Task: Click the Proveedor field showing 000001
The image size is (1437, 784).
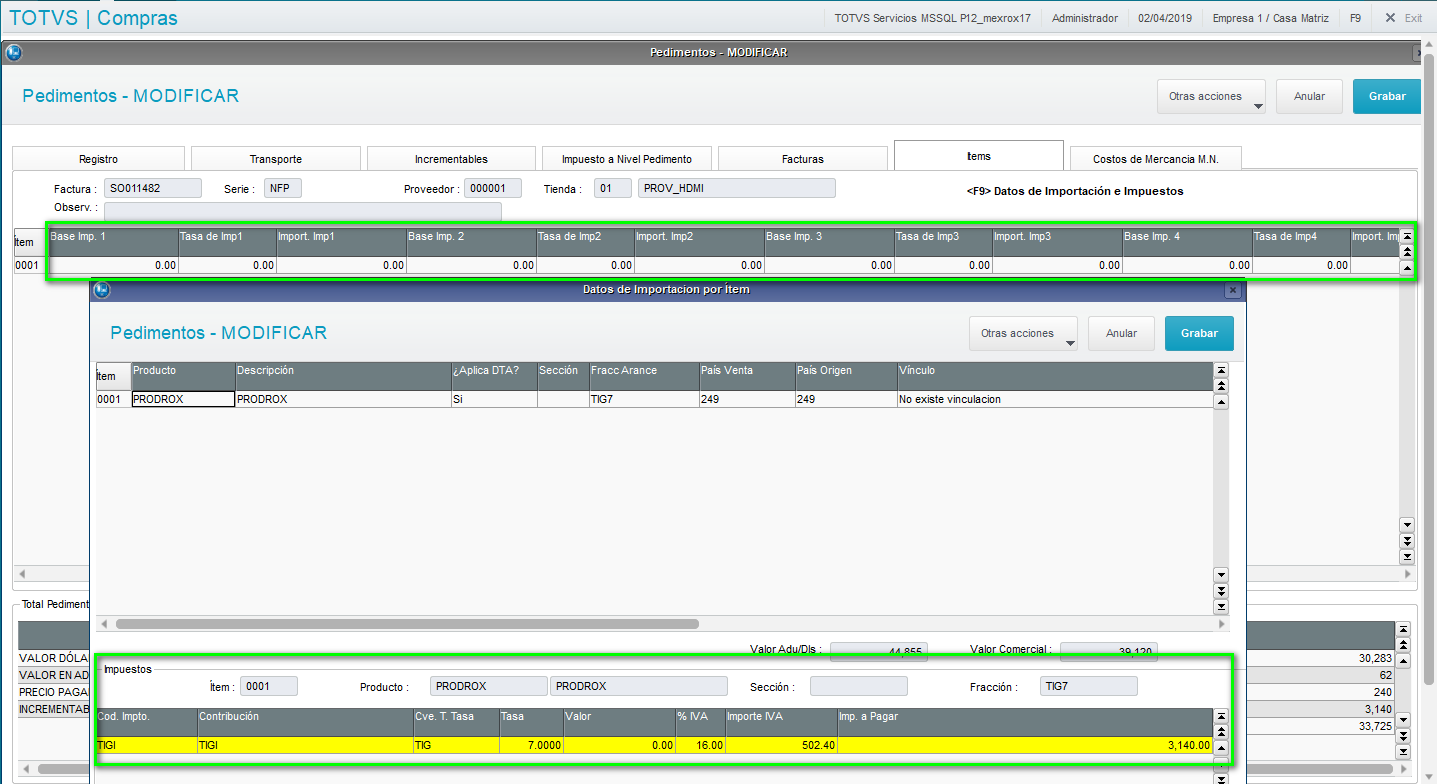Action: point(493,188)
